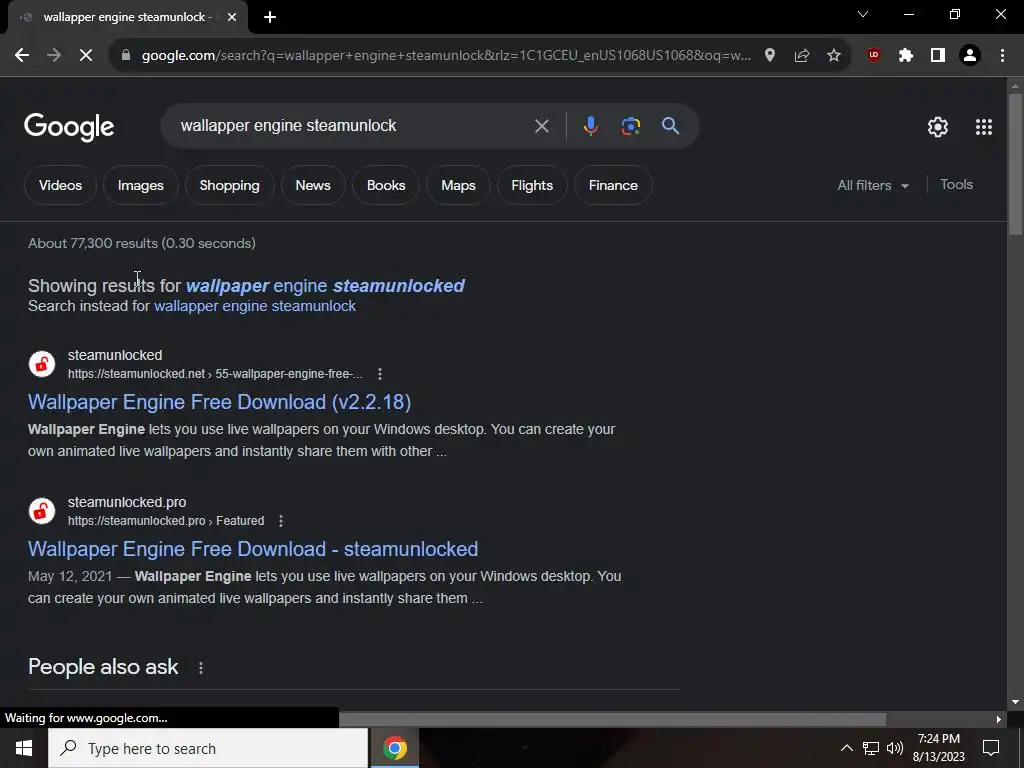1024x768 pixels.
Task: Open the Extensions puzzle menu
Action: click(x=906, y=56)
